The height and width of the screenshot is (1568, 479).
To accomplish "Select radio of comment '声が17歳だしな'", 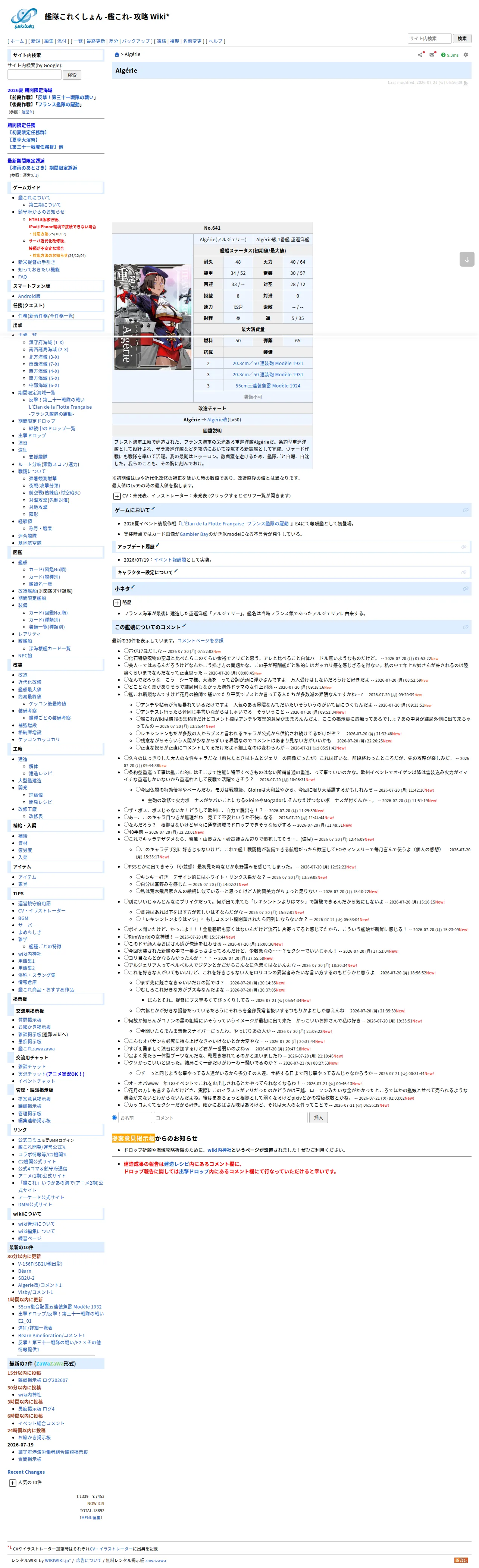I will [x=126, y=651].
